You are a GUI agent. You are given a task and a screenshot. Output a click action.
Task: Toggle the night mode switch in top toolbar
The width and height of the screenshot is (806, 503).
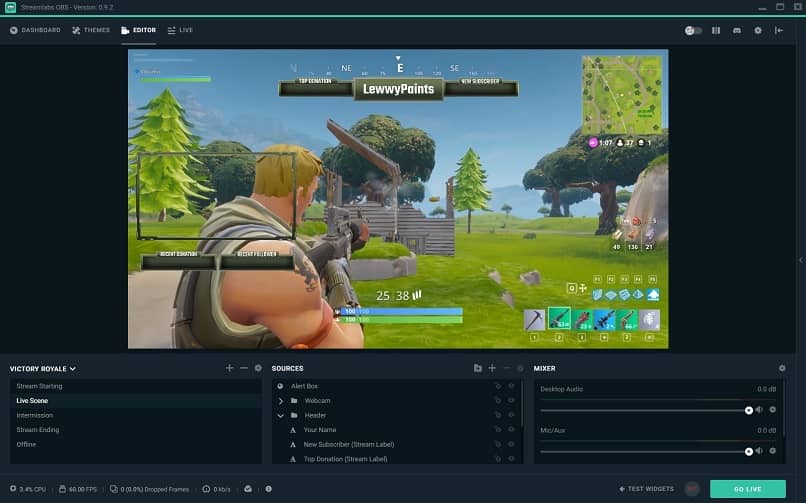point(693,30)
